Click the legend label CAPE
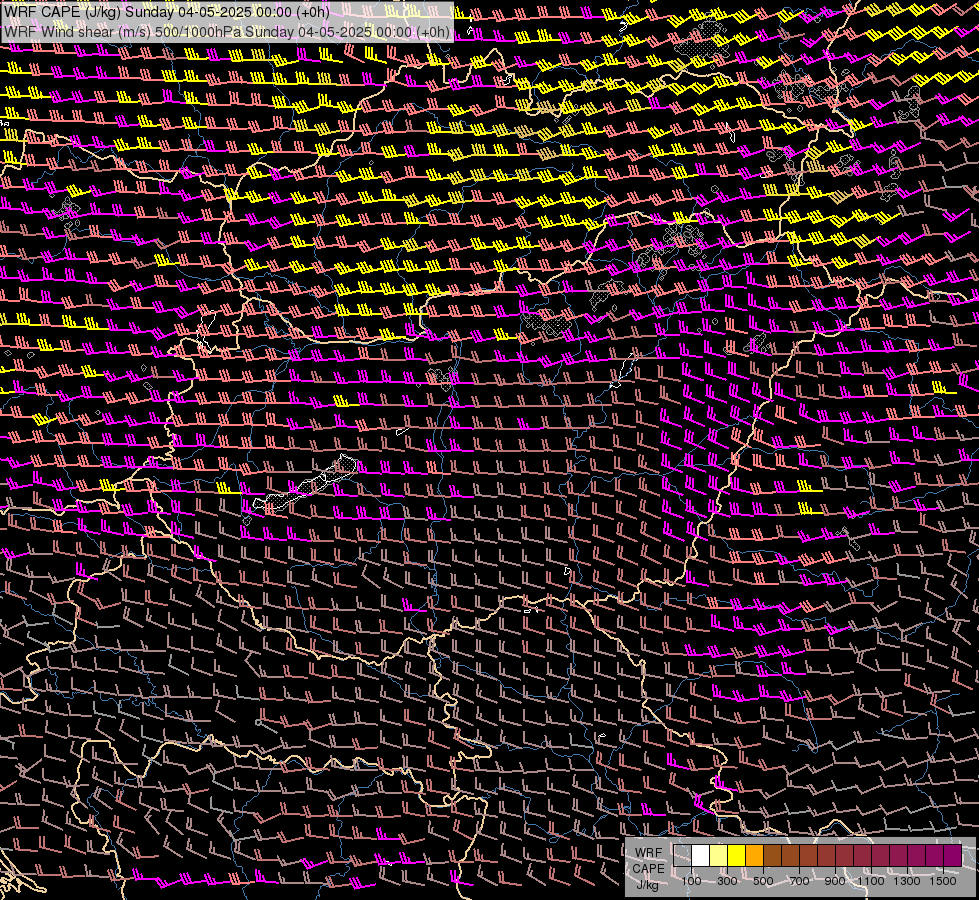Viewport: 979px width, 900px height. click(649, 869)
